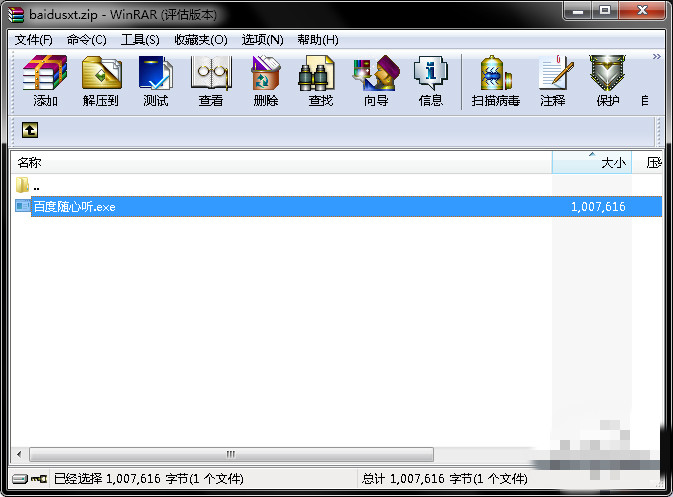This screenshot has width=673, height=497.
Task: Minimize the WinRAR window
Action: click(x=578, y=10)
